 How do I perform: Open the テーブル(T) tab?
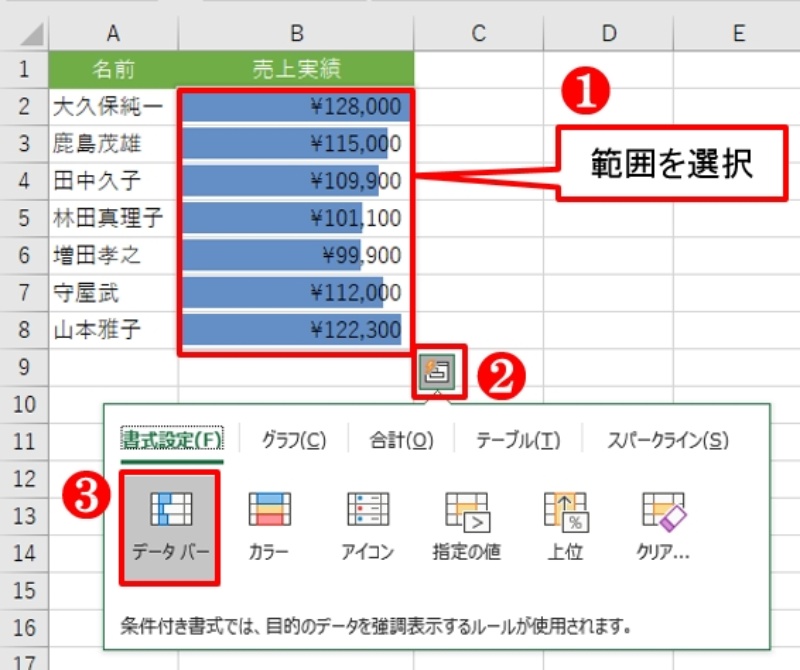(517, 440)
